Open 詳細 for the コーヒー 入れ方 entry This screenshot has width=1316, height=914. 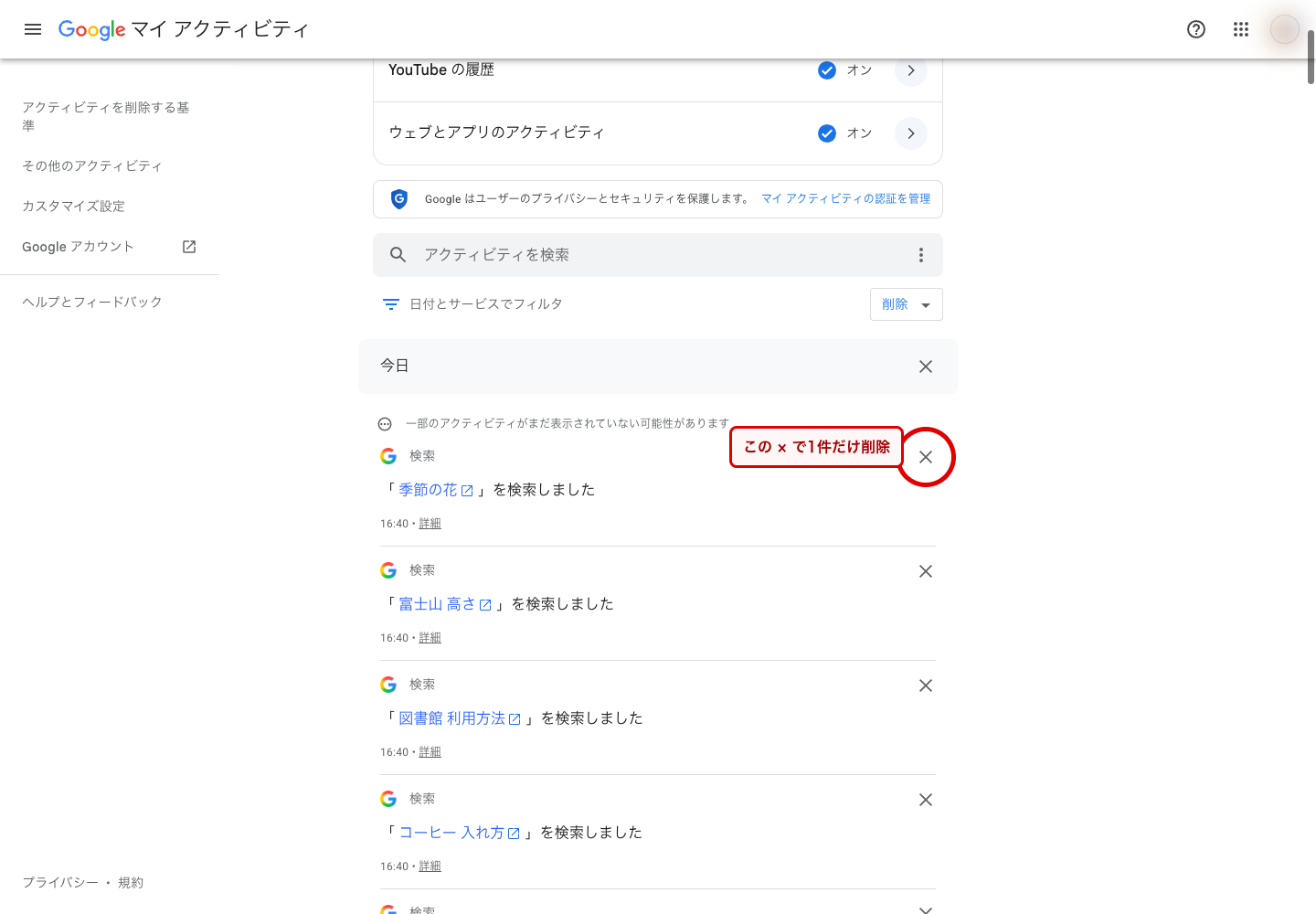pos(430,866)
